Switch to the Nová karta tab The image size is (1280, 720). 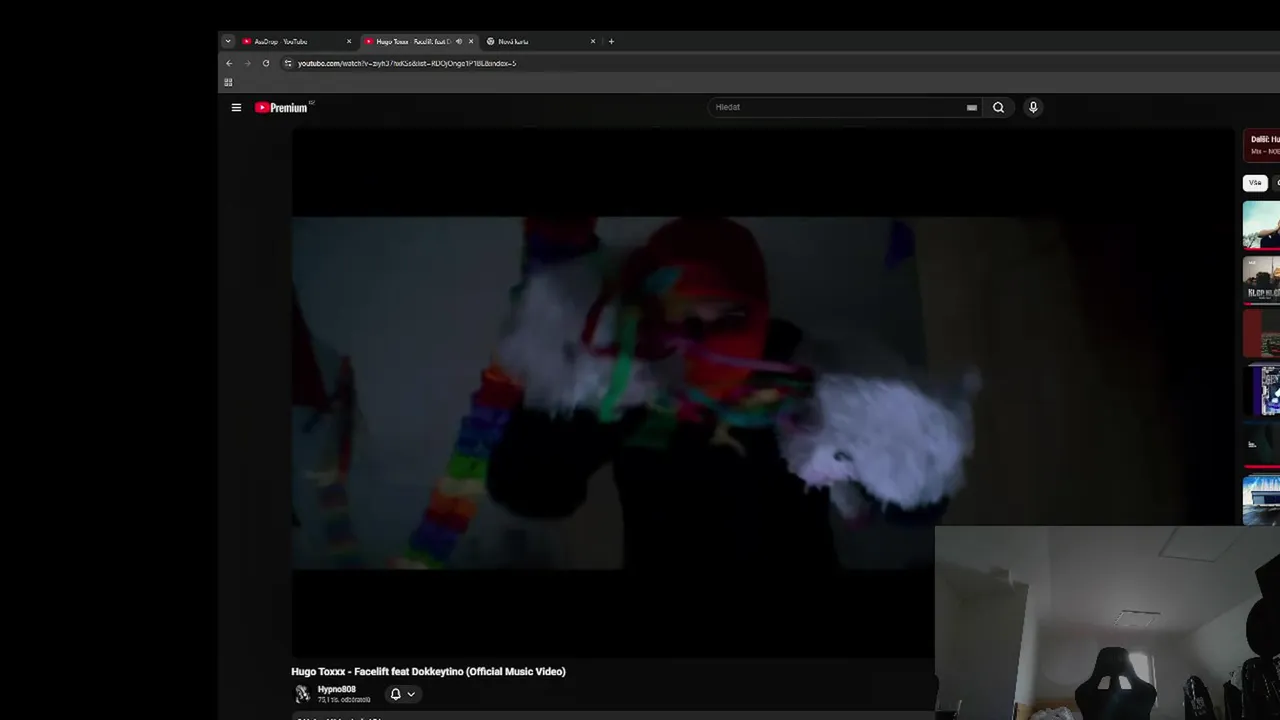point(540,41)
